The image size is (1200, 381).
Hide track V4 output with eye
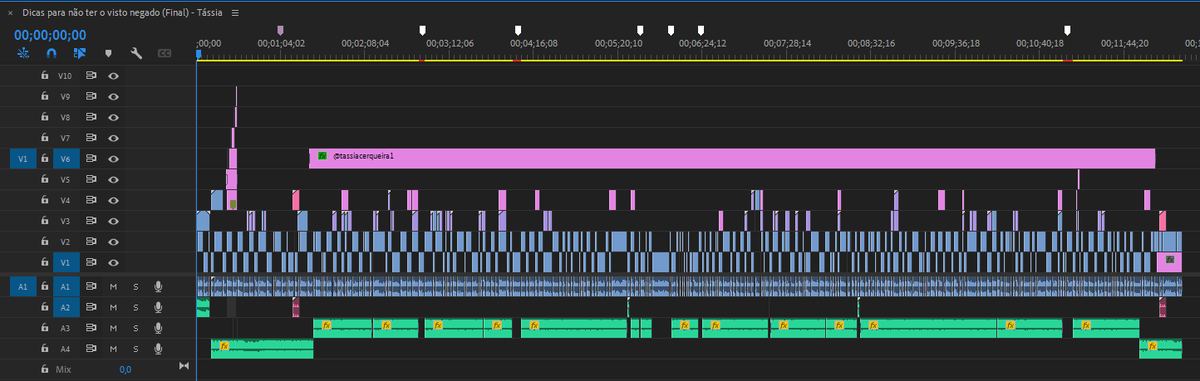[x=114, y=200]
